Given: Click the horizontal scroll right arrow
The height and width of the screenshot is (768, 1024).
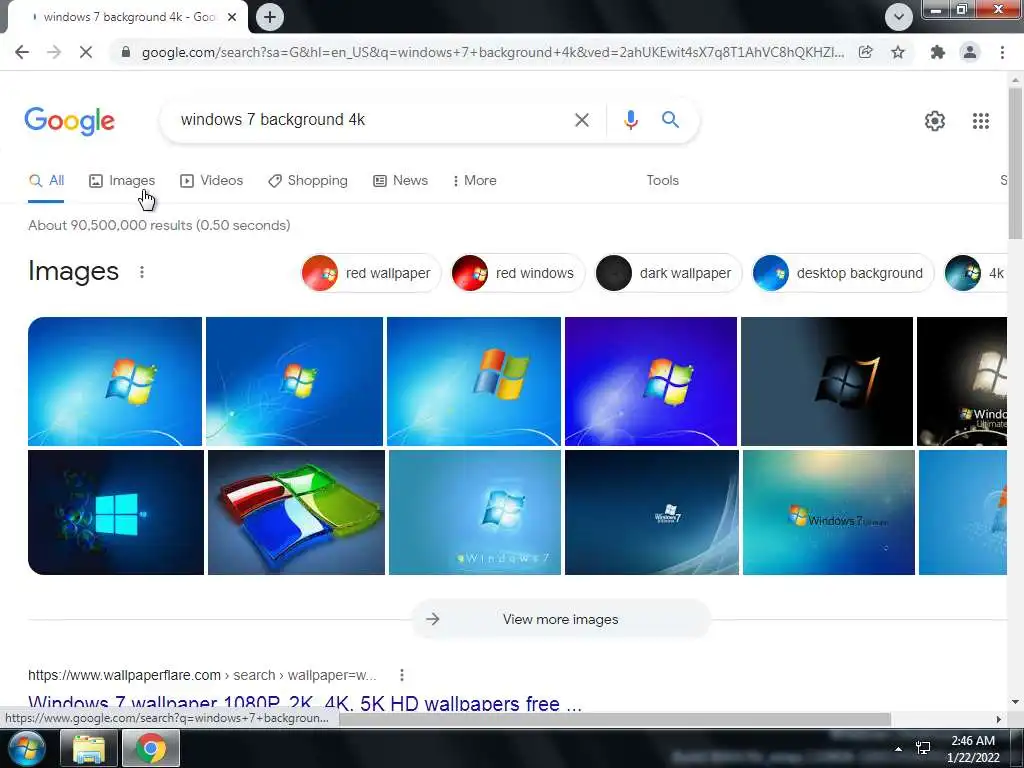Looking at the screenshot, I should (x=999, y=719).
